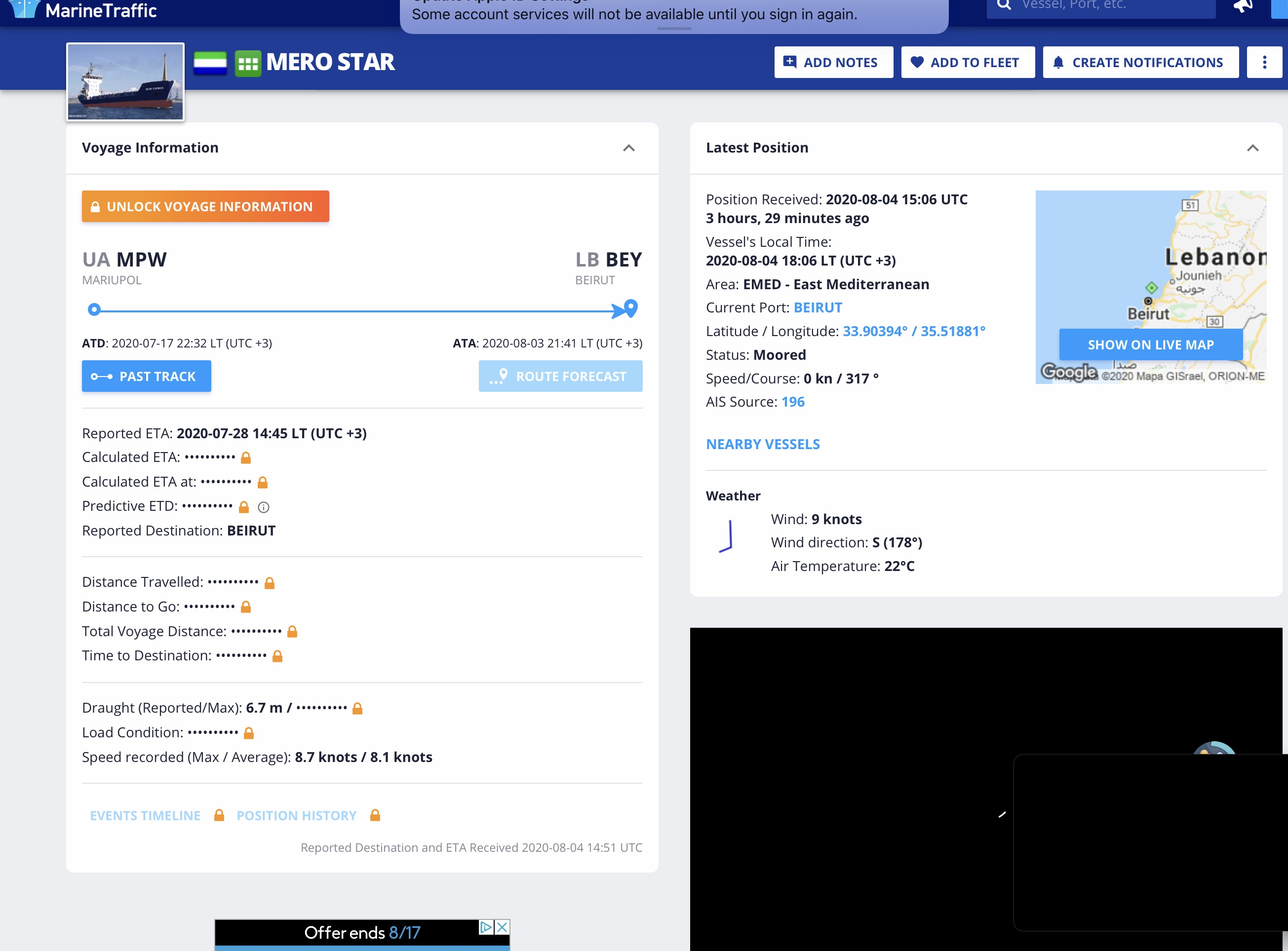Image resolution: width=1288 pixels, height=951 pixels.
Task: Click the BEY arrival port code
Action: click(x=624, y=260)
